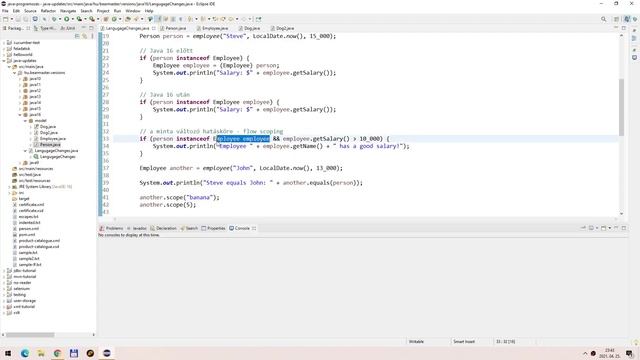
Task: Open Edge from the Windows taskbar
Action: pos(24,353)
